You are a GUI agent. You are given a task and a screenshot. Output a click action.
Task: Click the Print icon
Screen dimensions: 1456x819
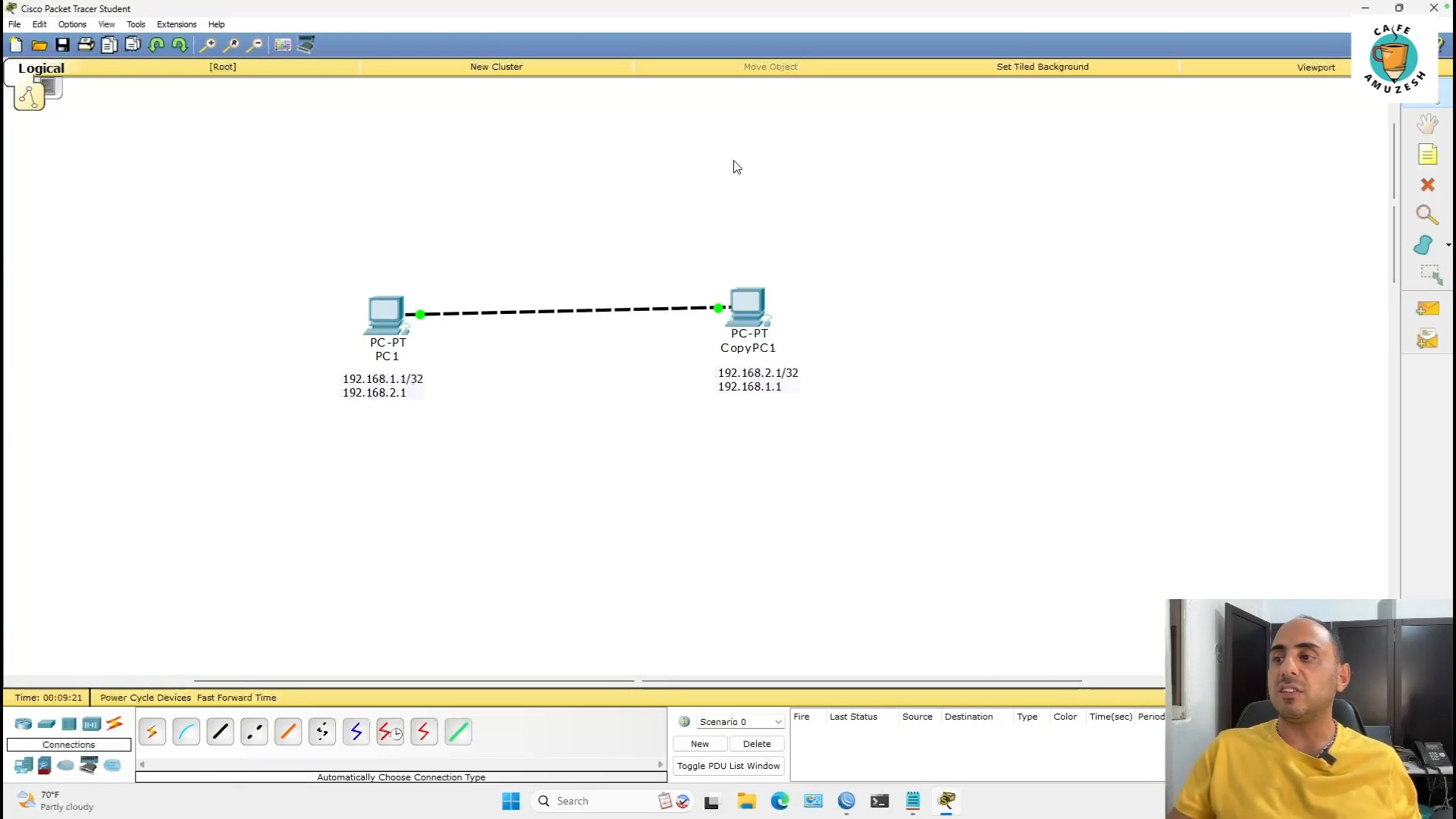click(86, 45)
